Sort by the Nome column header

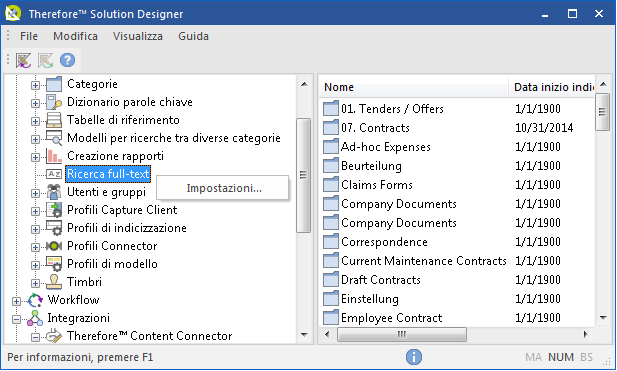point(413,87)
